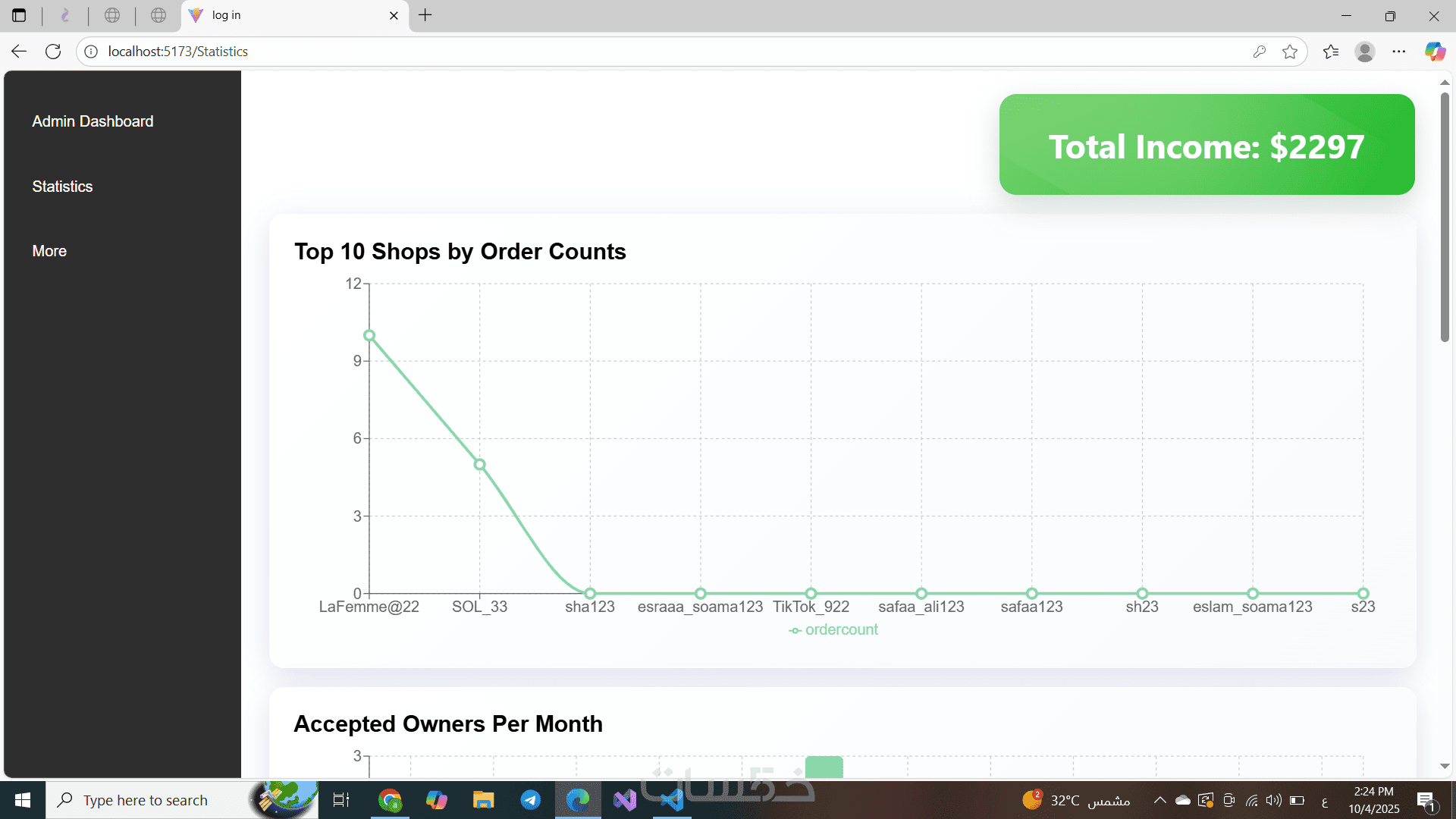Click the browser back arrow

(x=19, y=52)
